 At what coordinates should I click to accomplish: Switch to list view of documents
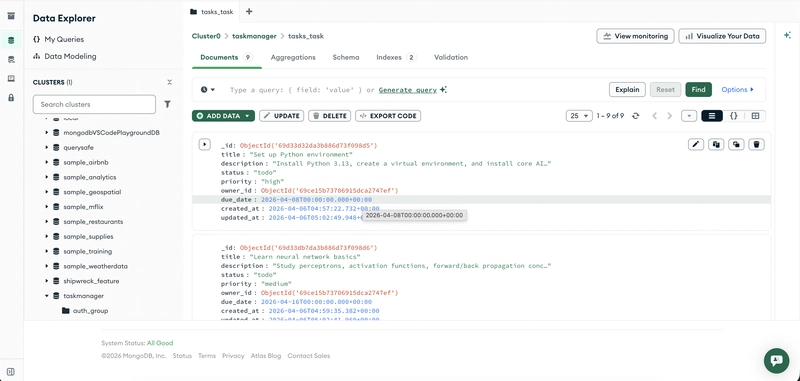(x=712, y=116)
